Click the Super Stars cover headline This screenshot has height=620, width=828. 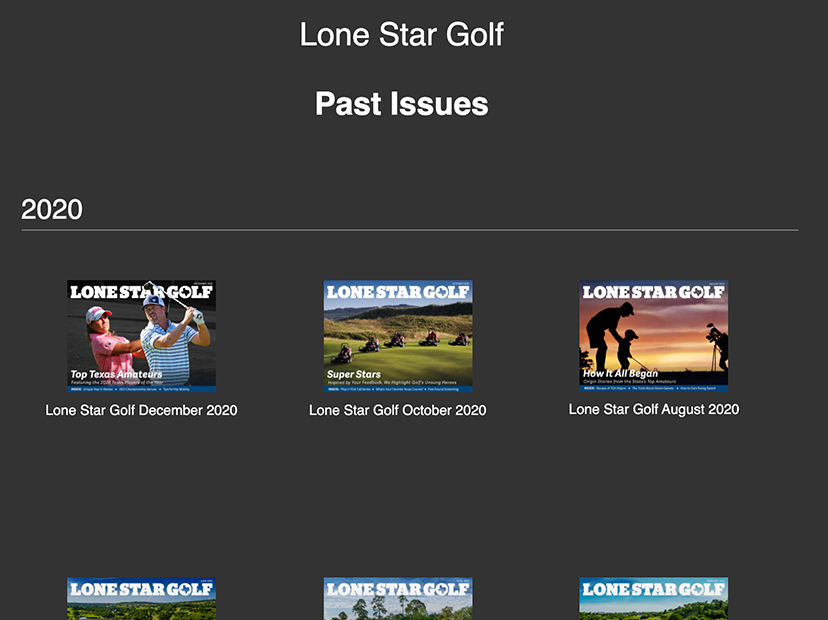[354, 374]
